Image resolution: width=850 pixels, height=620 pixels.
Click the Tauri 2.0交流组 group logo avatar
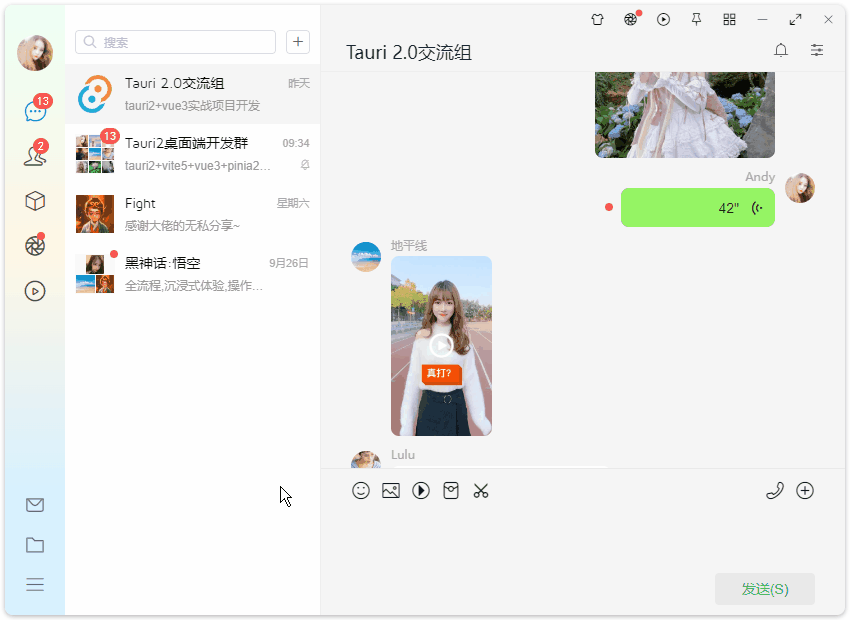95,94
